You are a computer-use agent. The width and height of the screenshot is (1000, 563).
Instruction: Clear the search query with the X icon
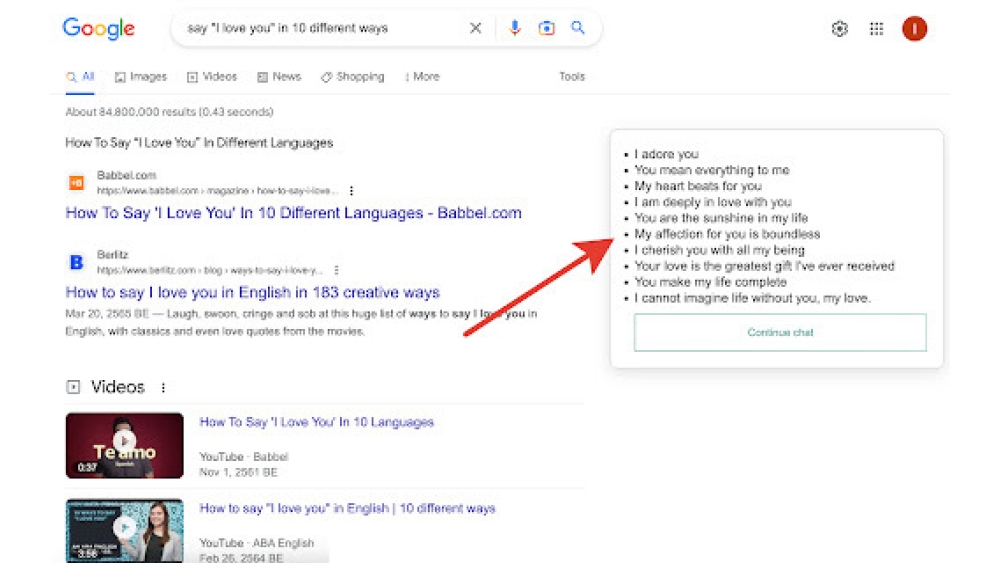475,28
